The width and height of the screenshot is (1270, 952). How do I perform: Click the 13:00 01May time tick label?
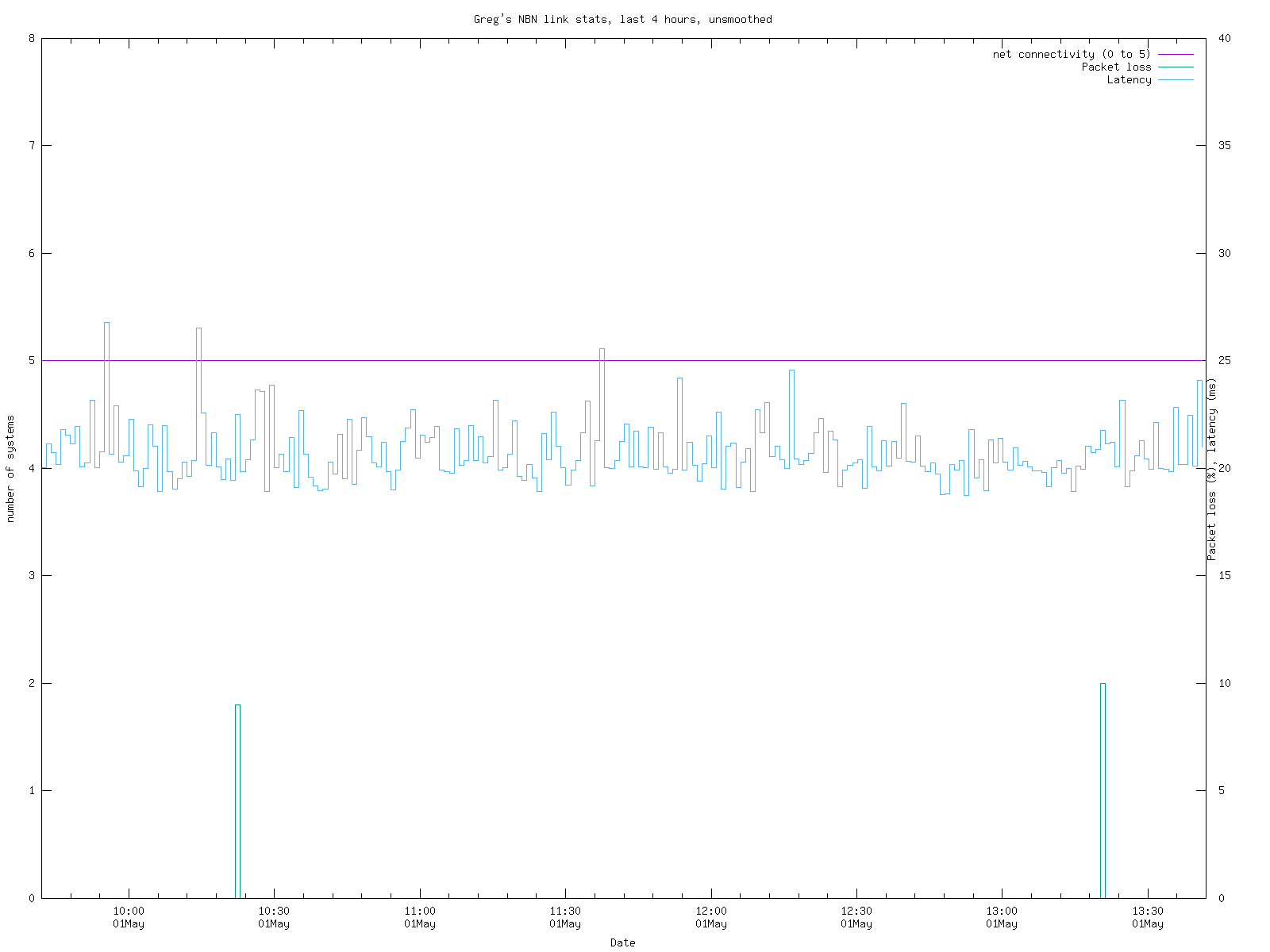pyautogui.click(x=1002, y=917)
